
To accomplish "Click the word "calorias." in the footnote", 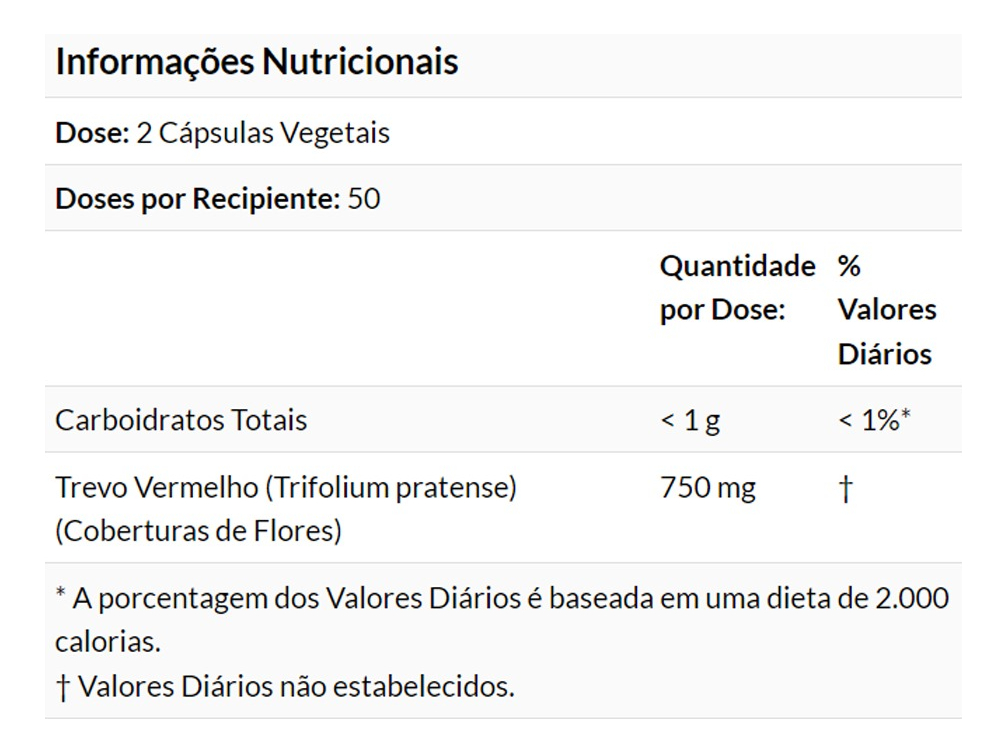I will (107, 641).
